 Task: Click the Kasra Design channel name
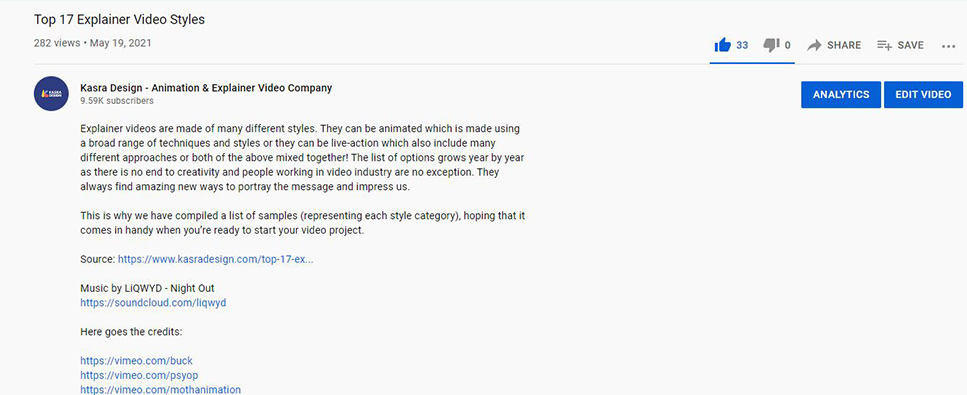(x=206, y=88)
